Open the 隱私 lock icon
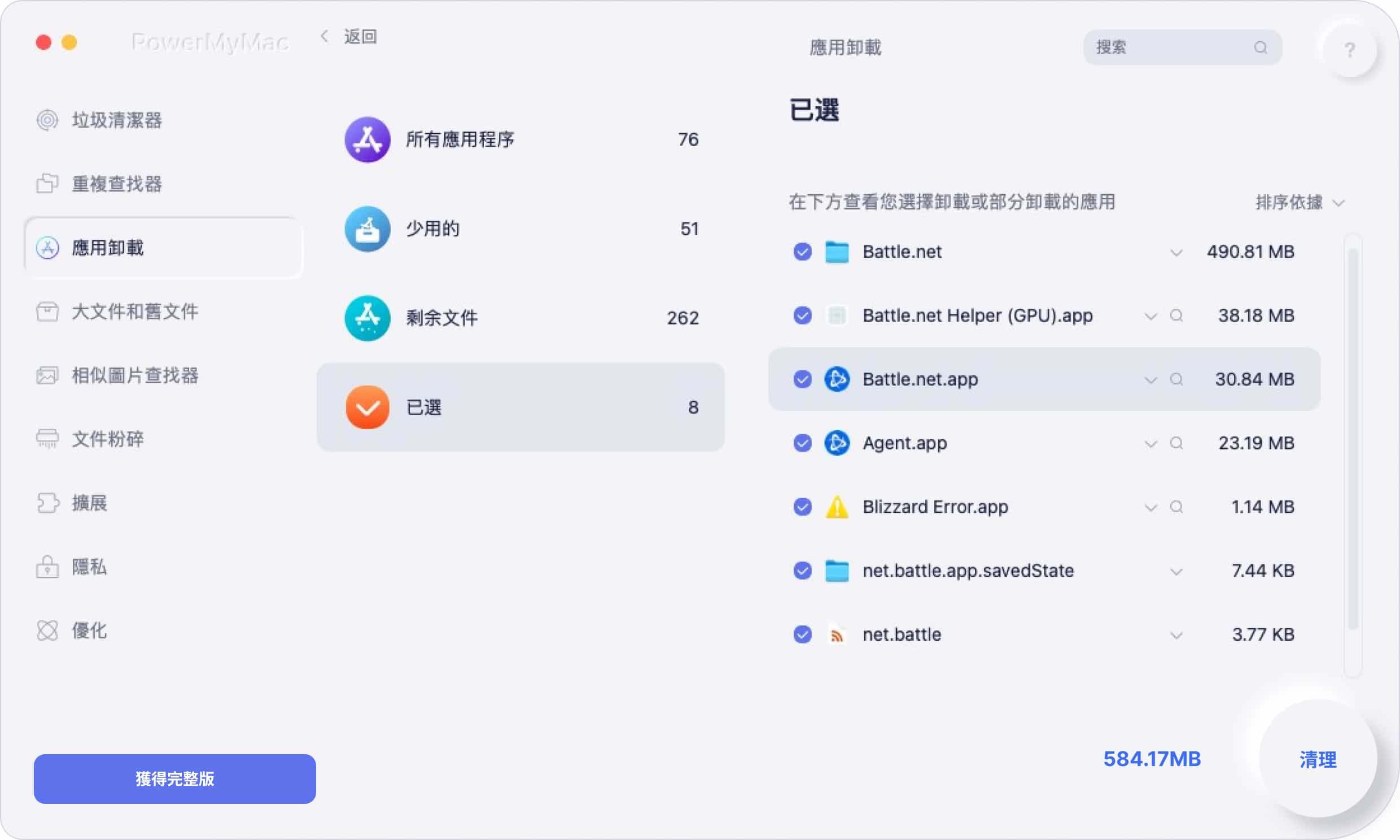 click(x=47, y=567)
